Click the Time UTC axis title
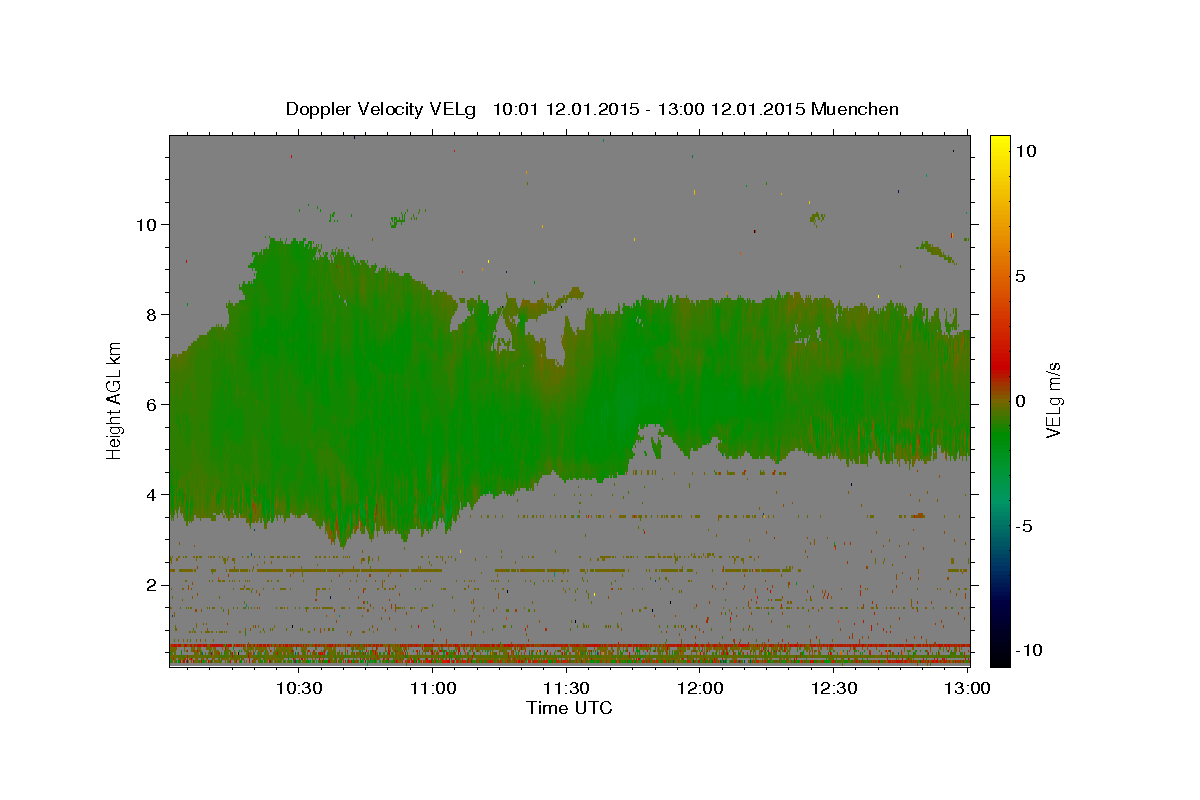 (569, 708)
